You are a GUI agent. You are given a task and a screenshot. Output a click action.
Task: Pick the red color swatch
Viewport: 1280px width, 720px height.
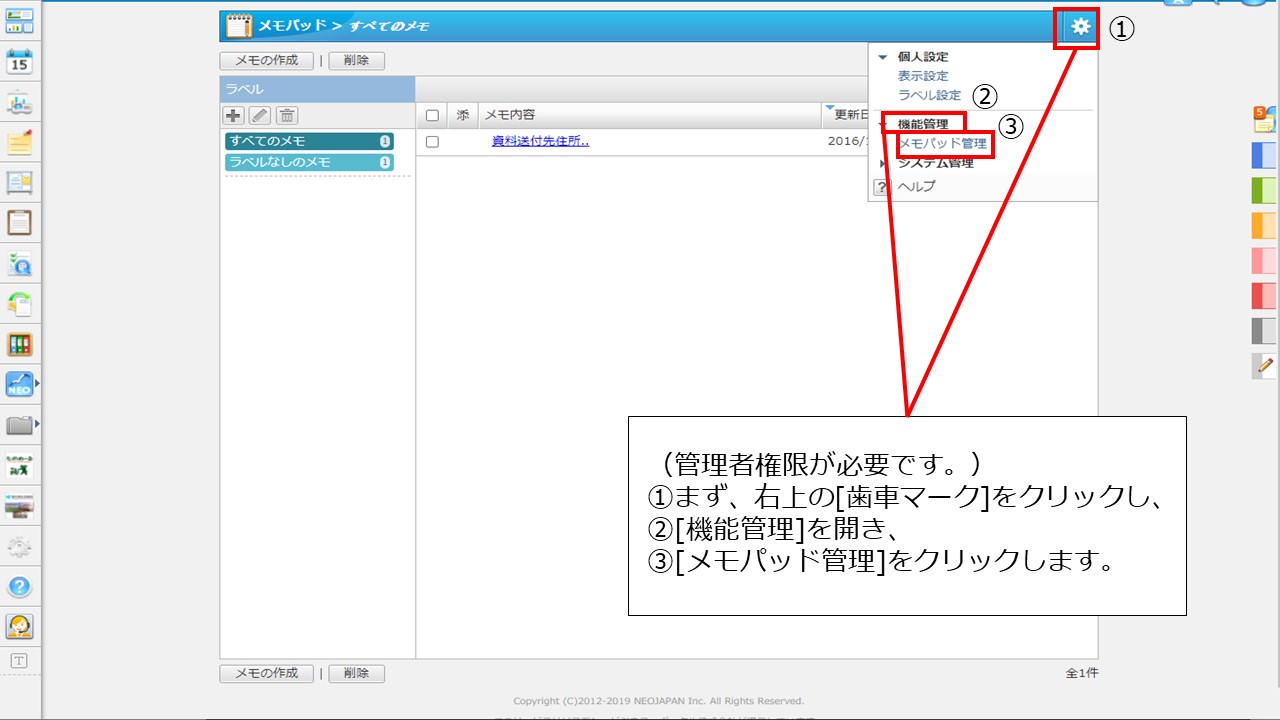[1264, 295]
